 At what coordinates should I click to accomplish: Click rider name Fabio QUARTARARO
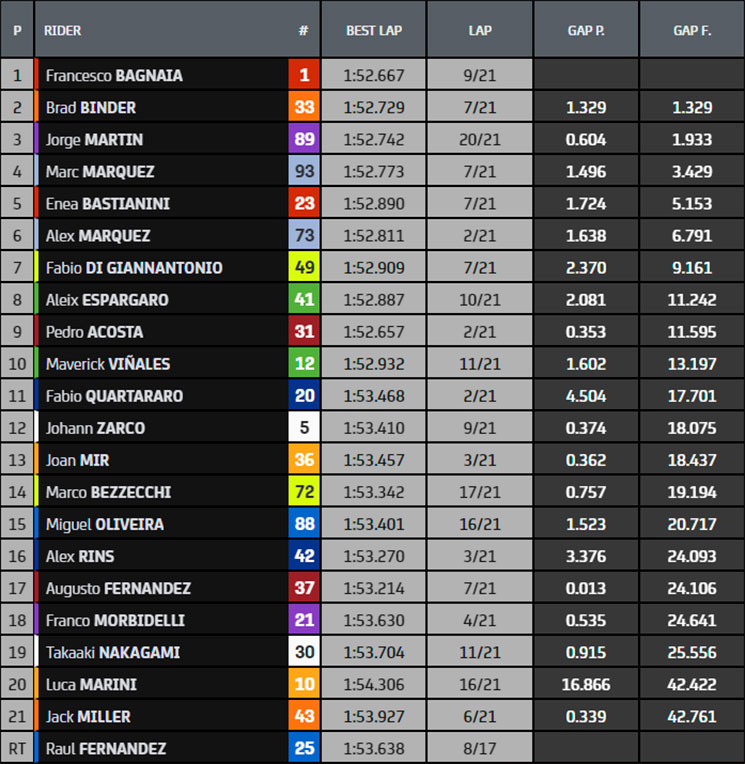click(x=115, y=396)
